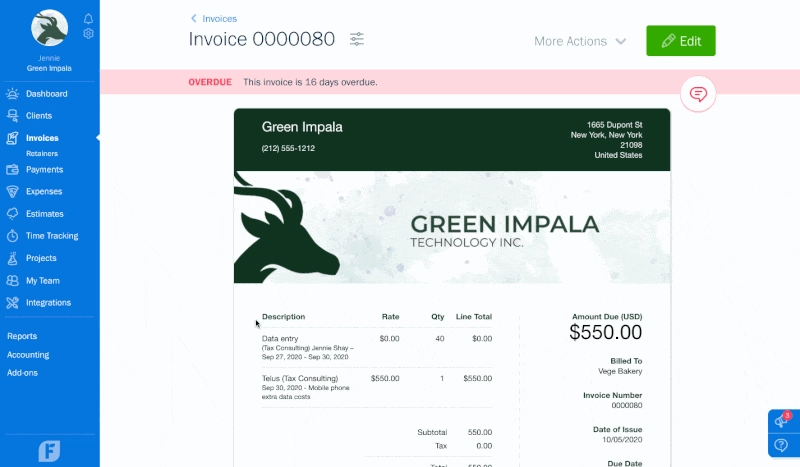Image resolution: width=800 pixels, height=467 pixels.
Task: Open Payments menu item
Action: coord(44,169)
